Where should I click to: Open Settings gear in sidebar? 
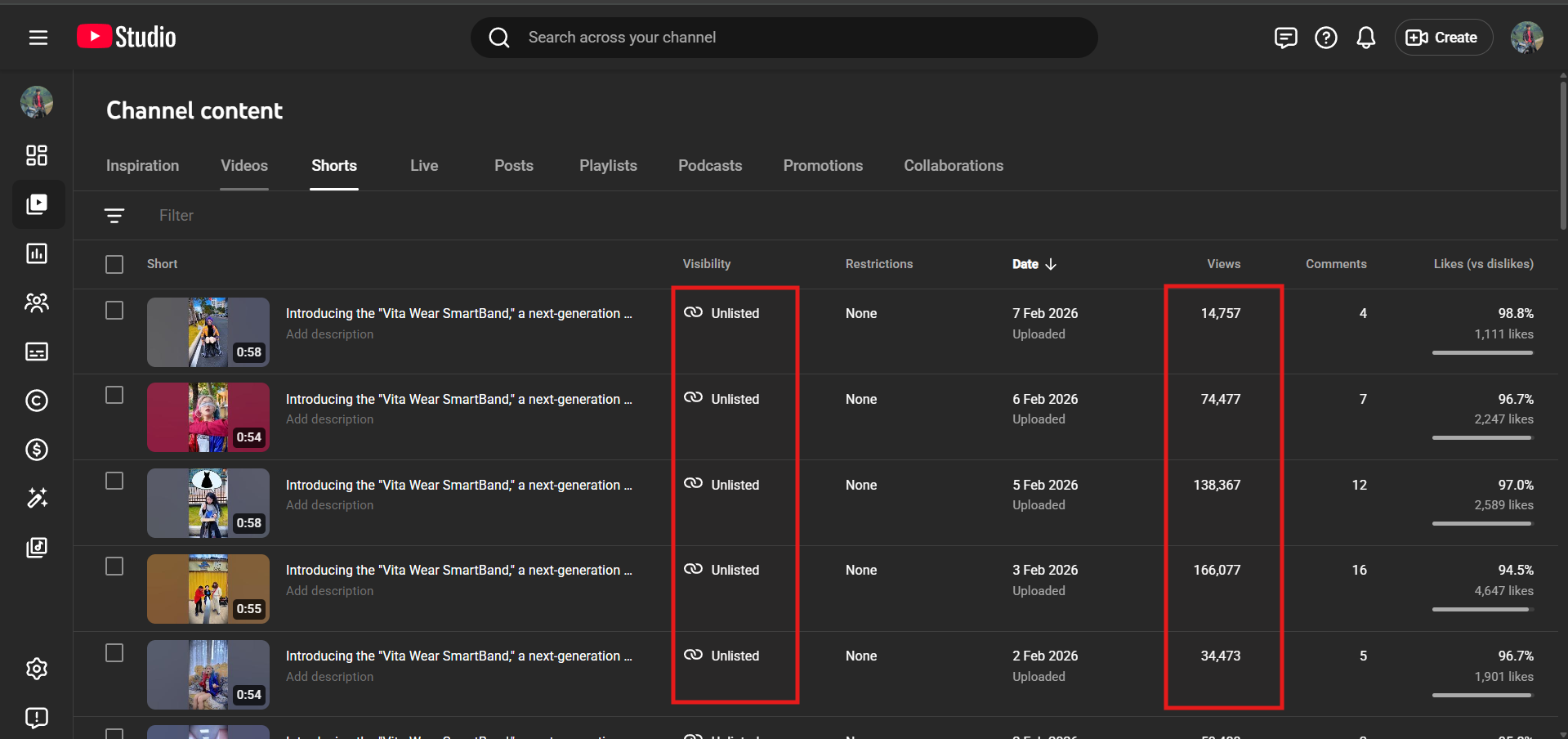point(37,669)
